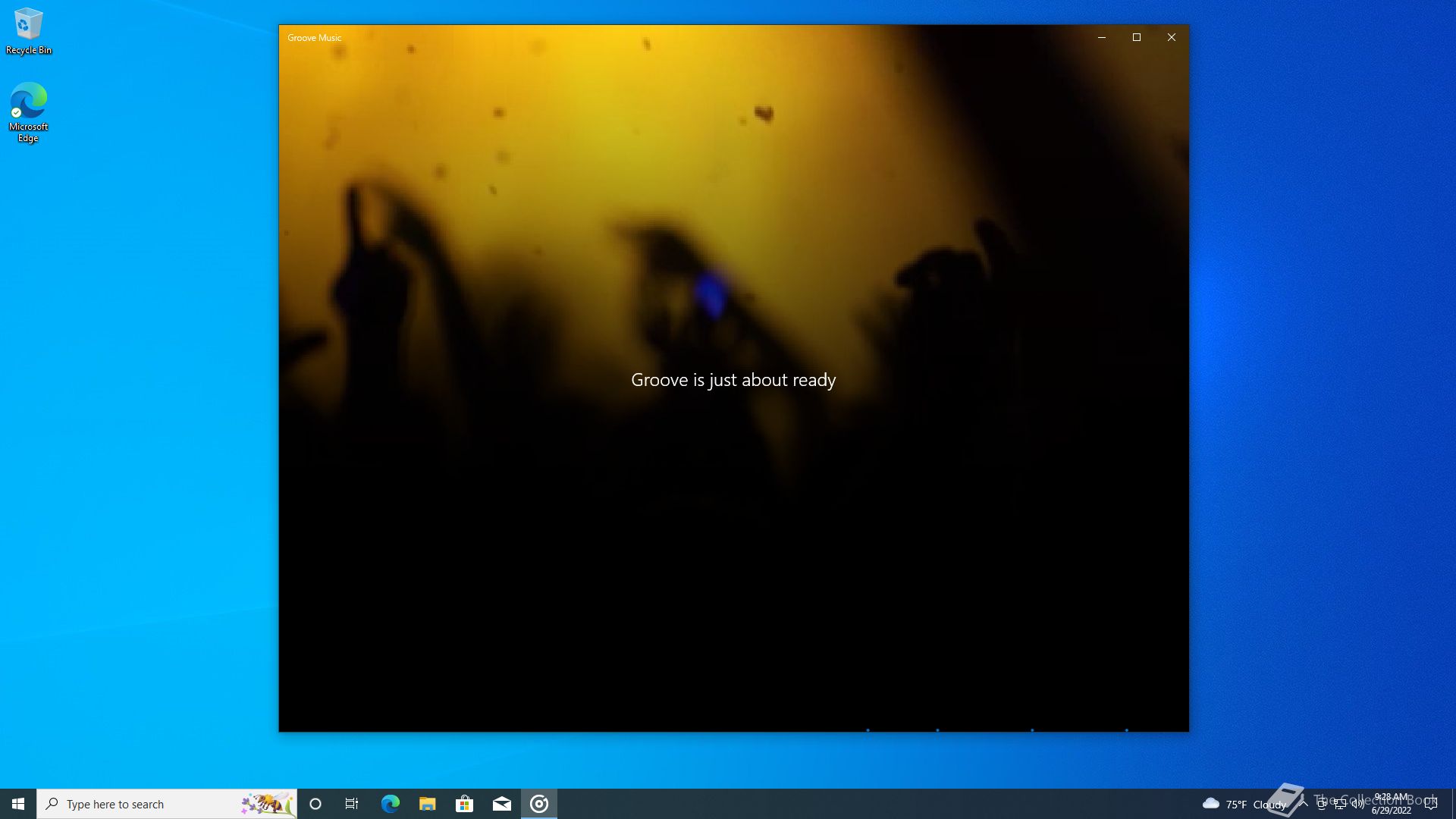Open the Action Center notifications icon
Image resolution: width=1456 pixels, height=819 pixels.
click(x=1431, y=804)
